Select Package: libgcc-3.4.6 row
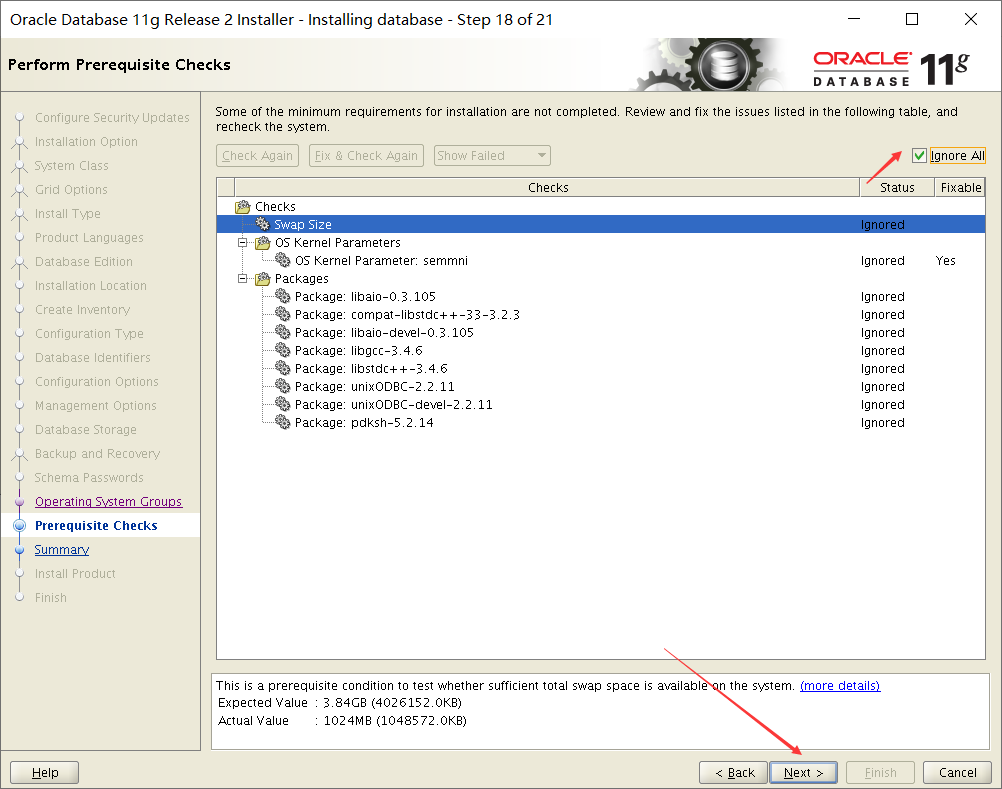1002x789 pixels. 601,350
